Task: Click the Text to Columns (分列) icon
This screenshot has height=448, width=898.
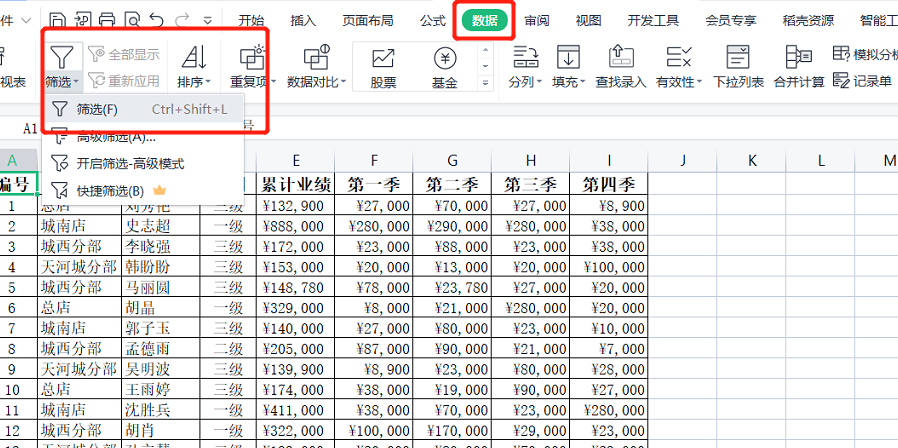Action: pyautogui.click(x=520, y=56)
